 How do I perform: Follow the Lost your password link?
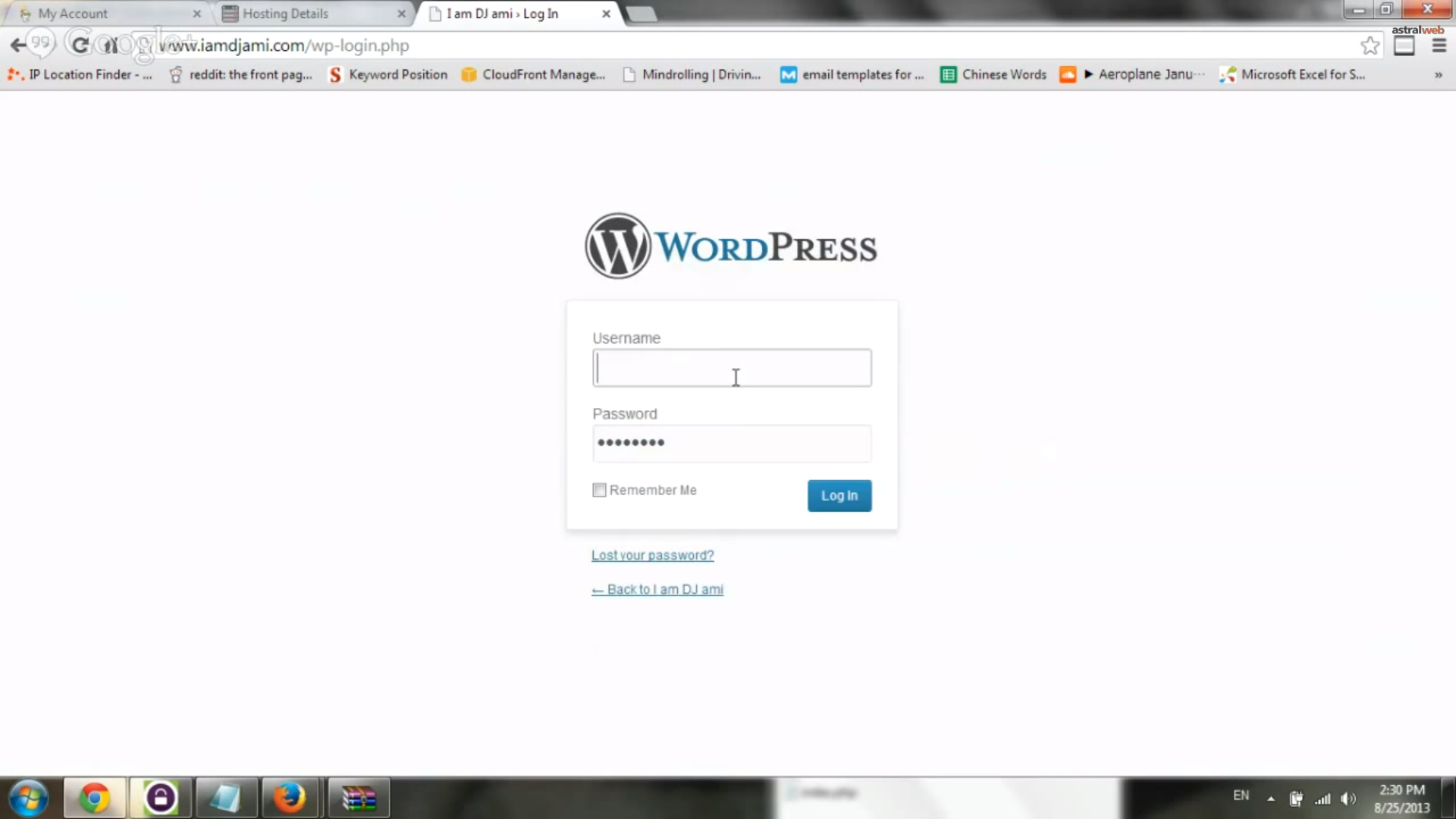click(x=652, y=555)
